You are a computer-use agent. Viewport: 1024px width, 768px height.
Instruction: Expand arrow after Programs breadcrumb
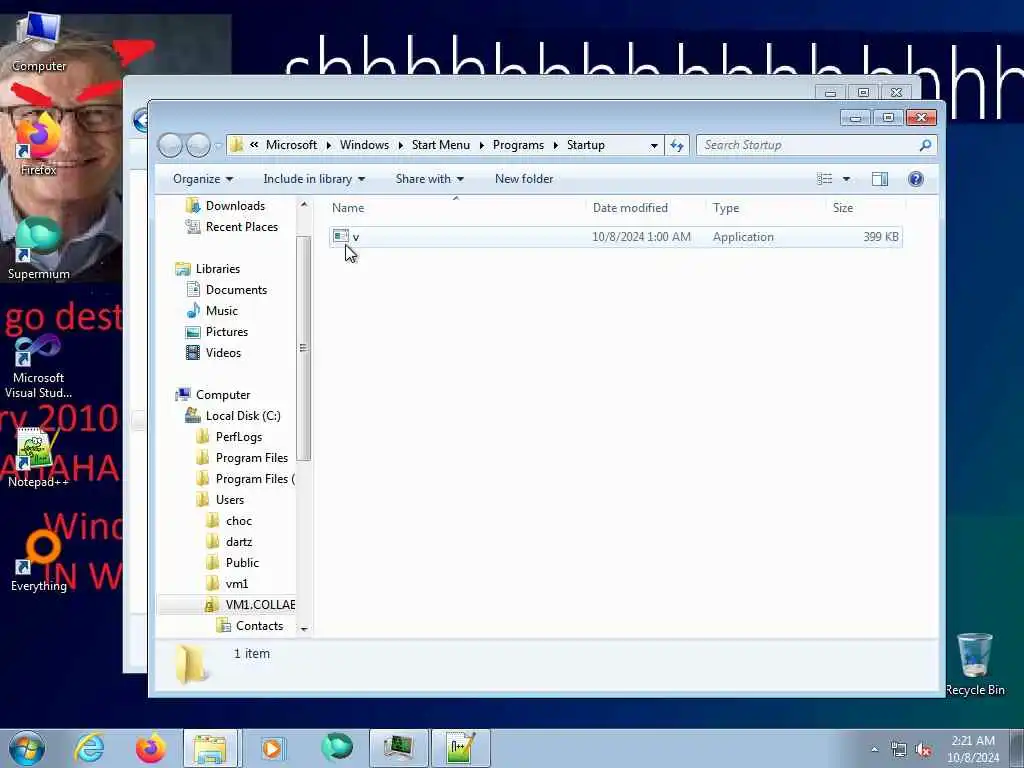pos(556,146)
